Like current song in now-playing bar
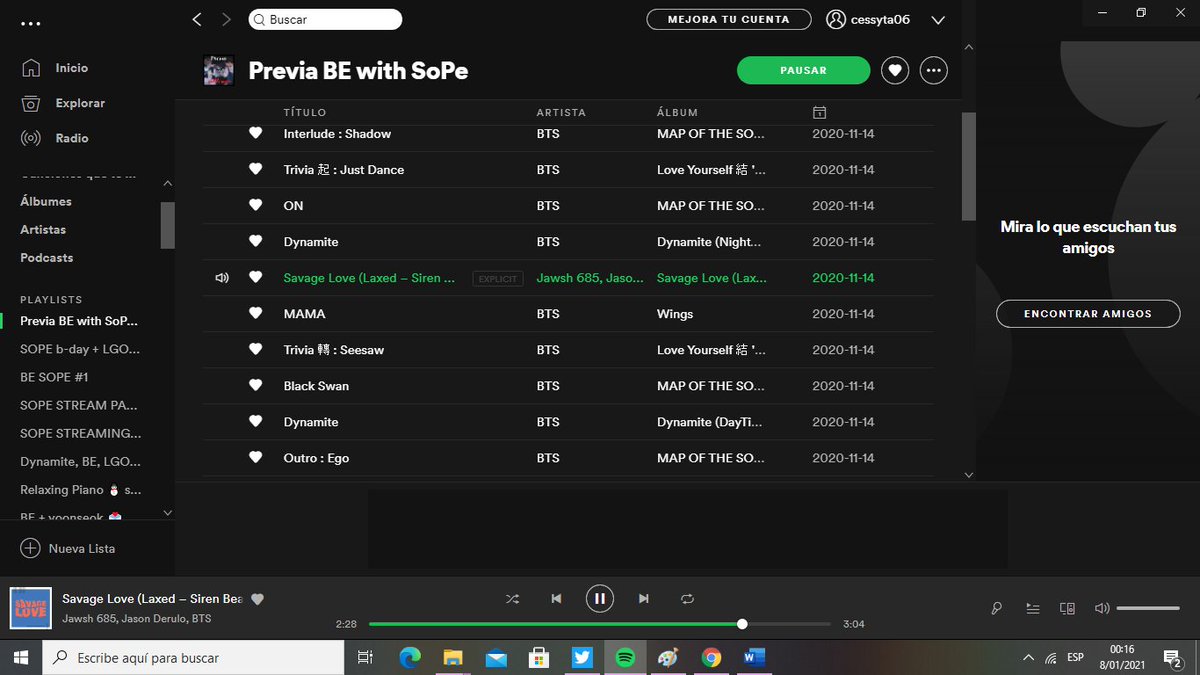Viewport: 1200px width, 675px height. pyautogui.click(x=257, y=599)
